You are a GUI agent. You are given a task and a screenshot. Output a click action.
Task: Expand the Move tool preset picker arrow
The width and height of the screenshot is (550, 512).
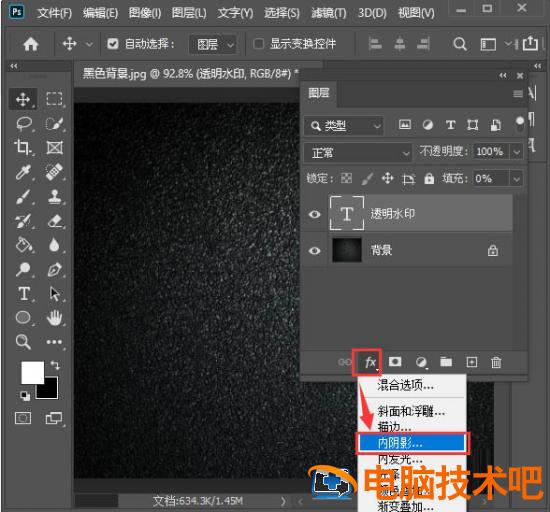pos(89,45)
